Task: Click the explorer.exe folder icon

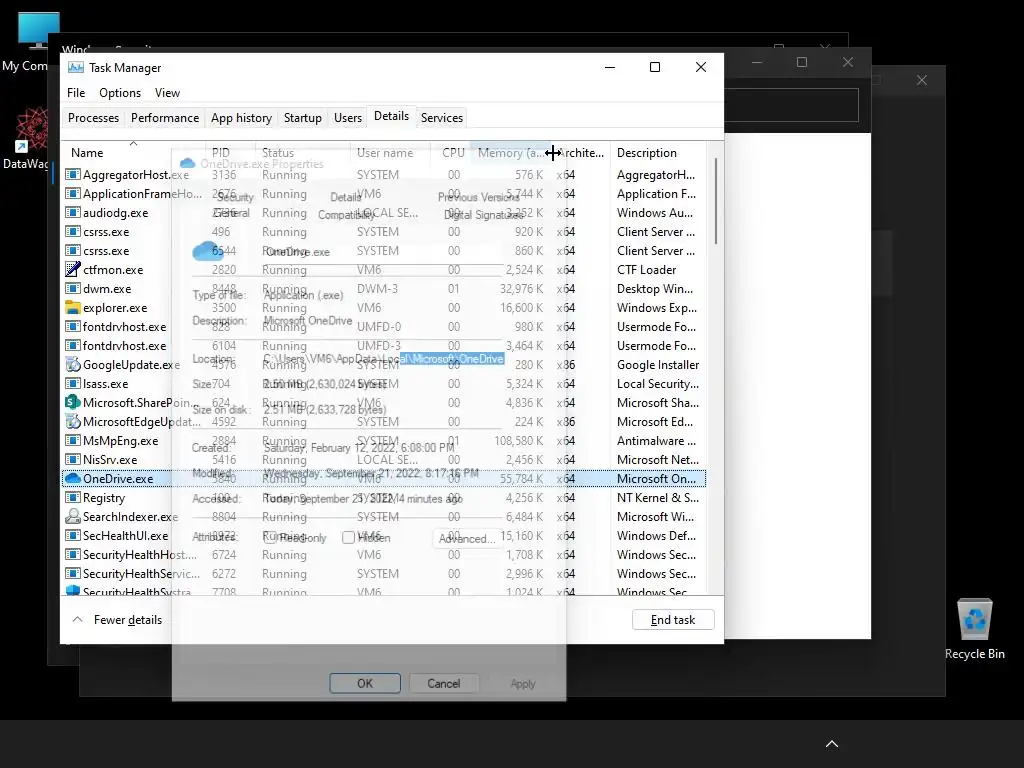Action: (72, 307)
